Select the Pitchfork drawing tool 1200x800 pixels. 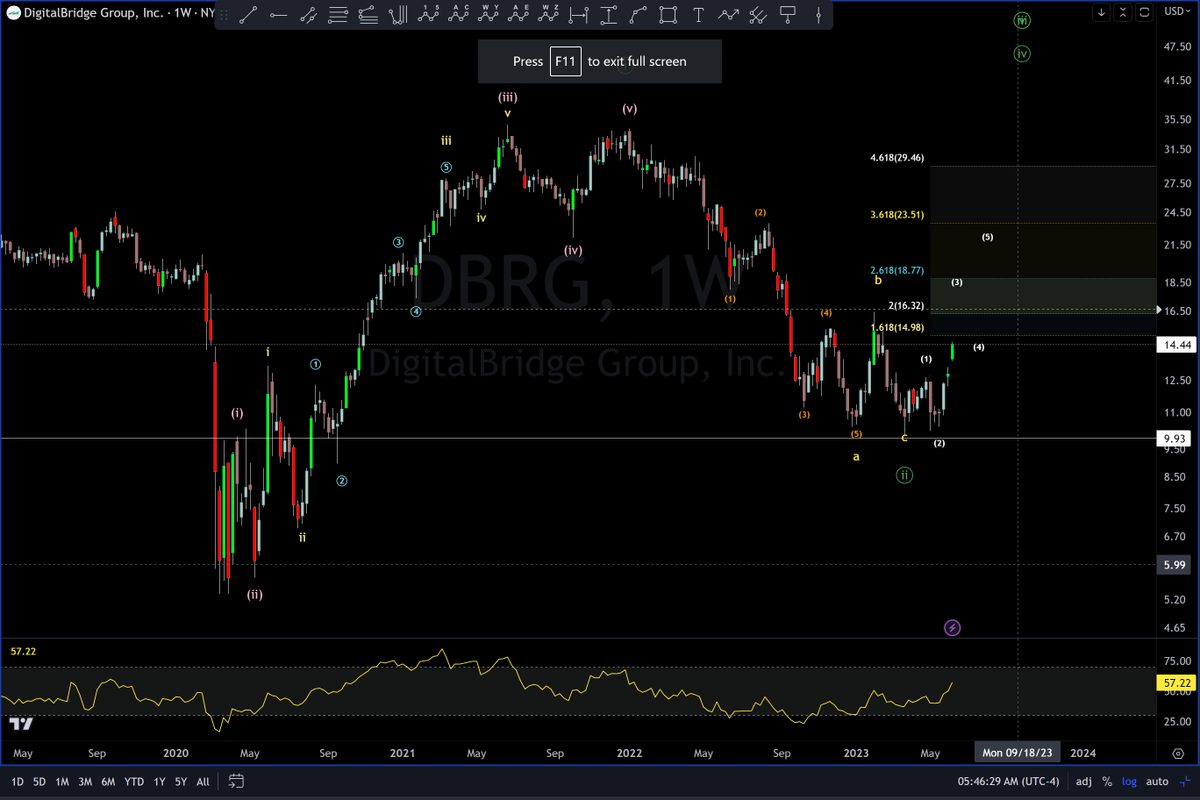(399, 14)
